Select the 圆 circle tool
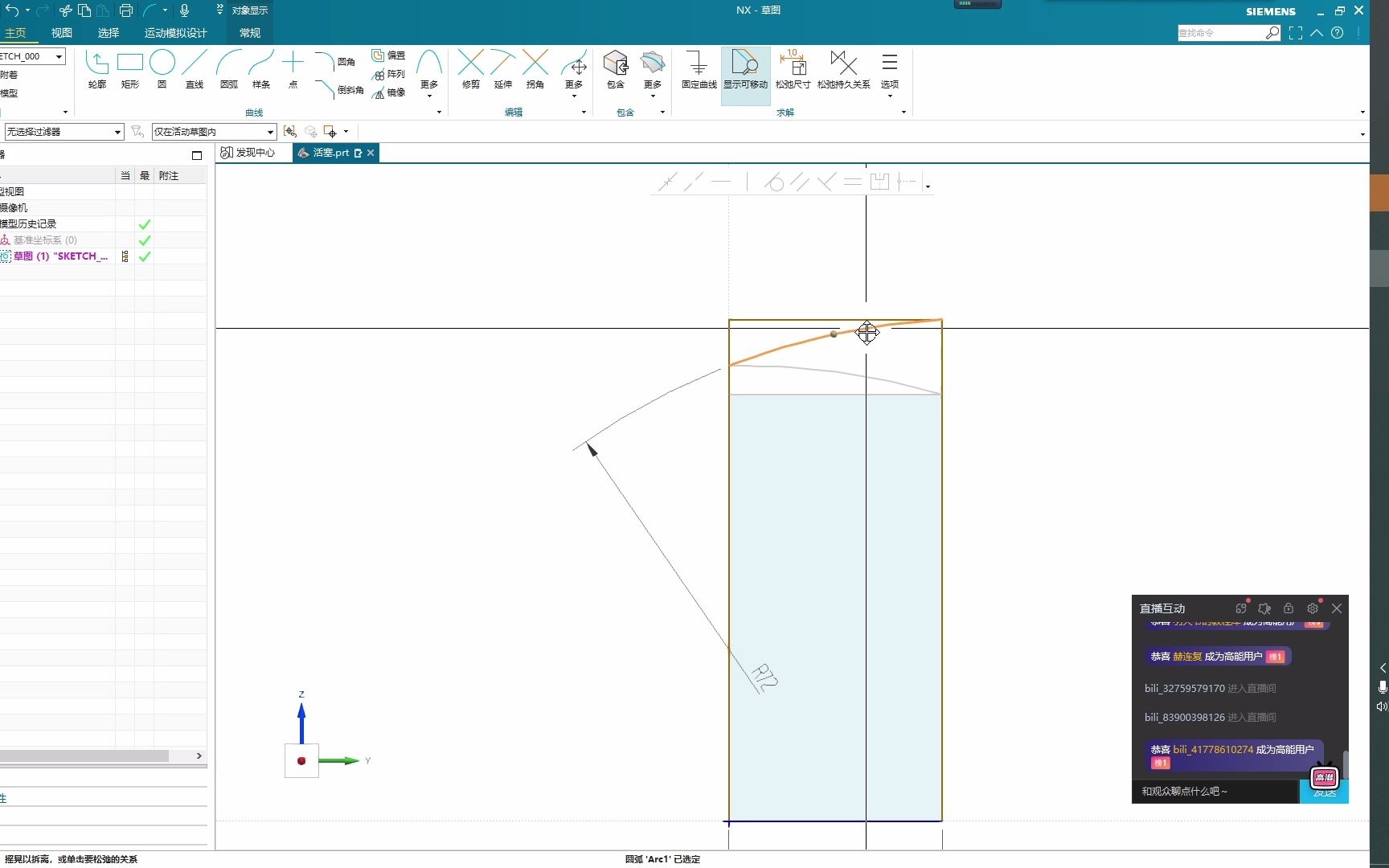Viewport: 1389px width, 868px height. 162,69
